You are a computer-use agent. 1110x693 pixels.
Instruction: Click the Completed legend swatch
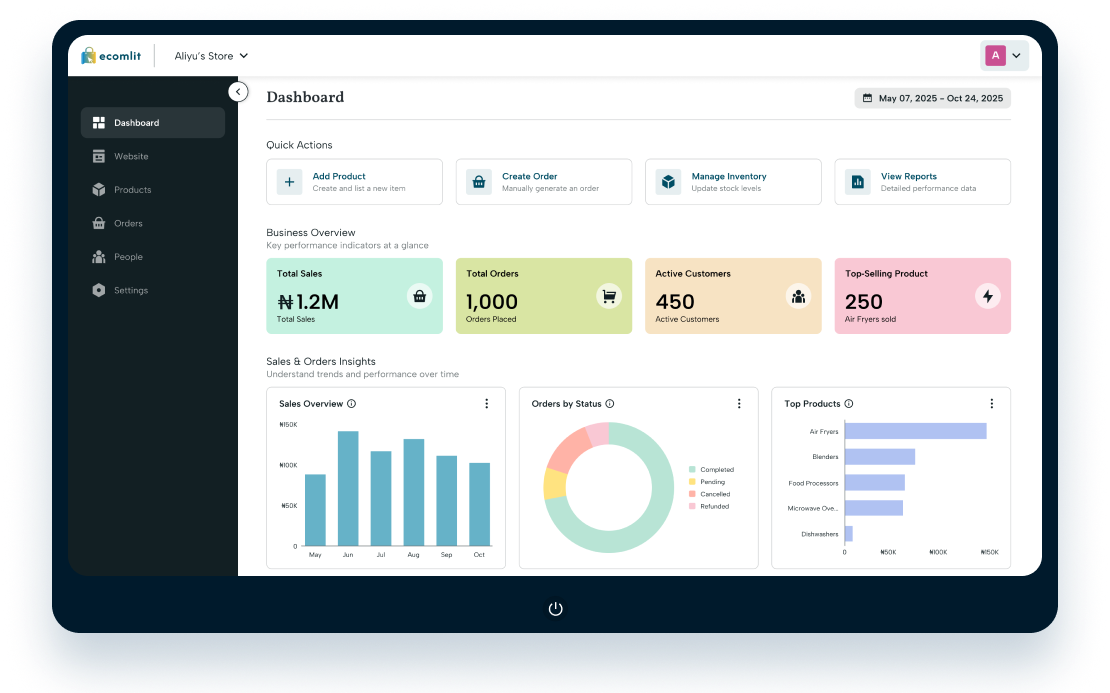(x=692, y=469)
